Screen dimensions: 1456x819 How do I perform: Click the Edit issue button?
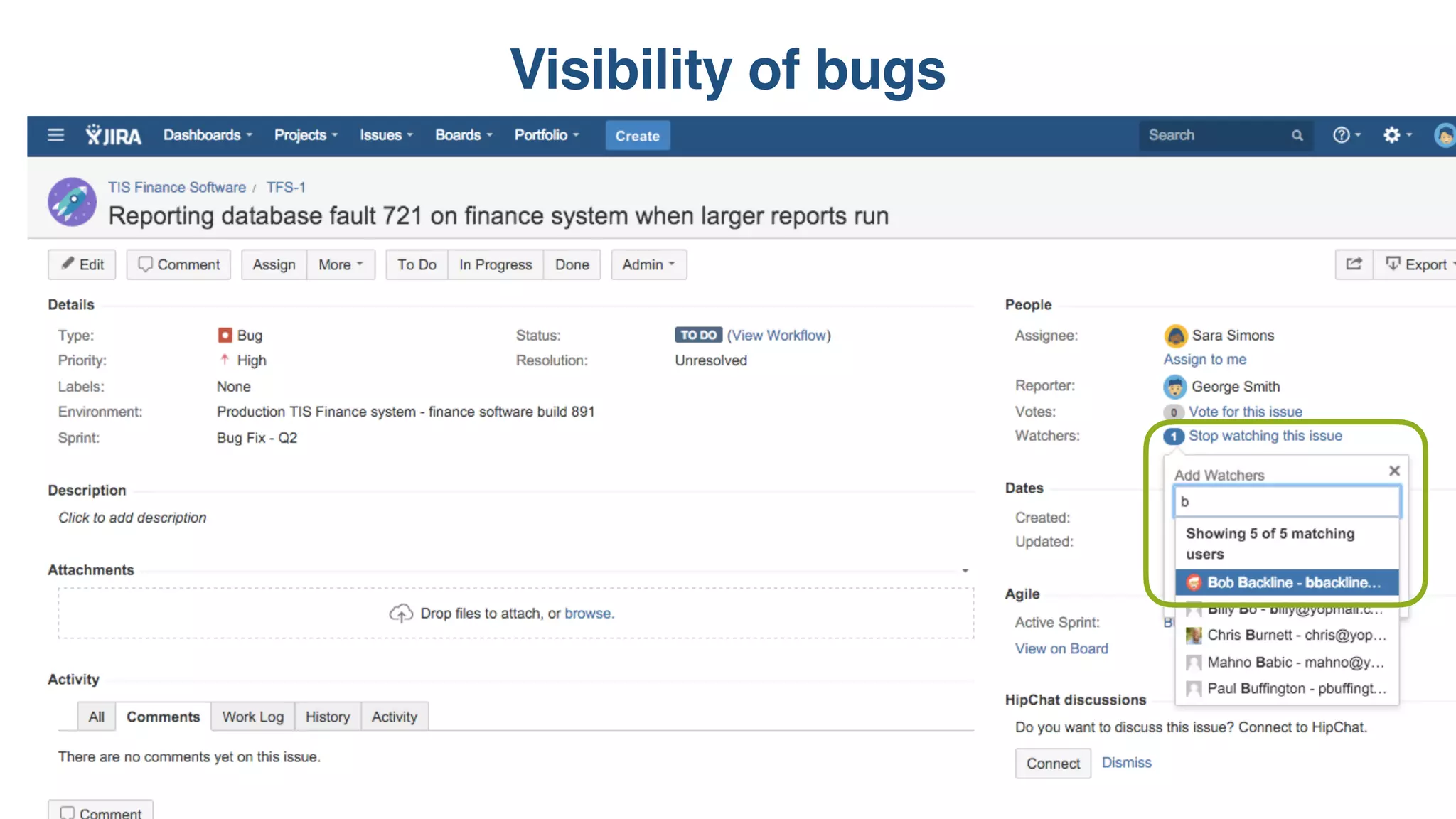click(82, 264)
